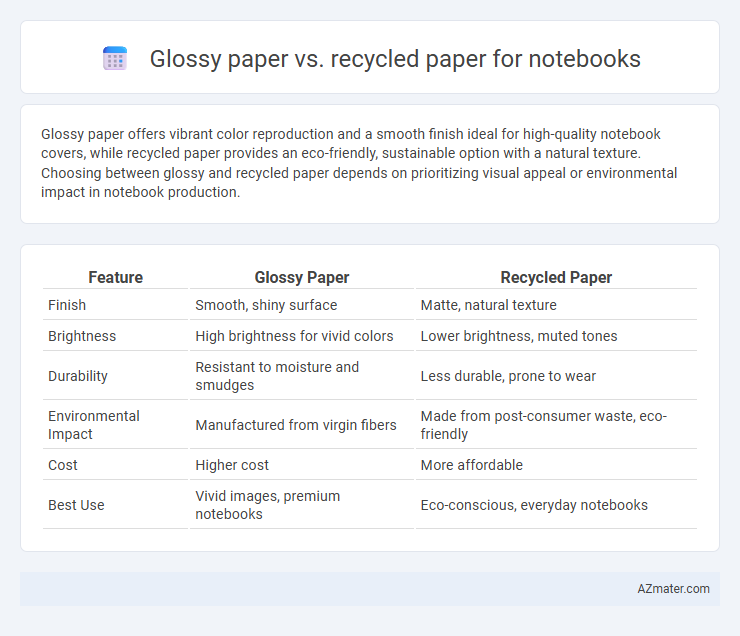Select the 'Glossy Paper' column header
Viewport: 740px width, 636px height.
(302, 277)
